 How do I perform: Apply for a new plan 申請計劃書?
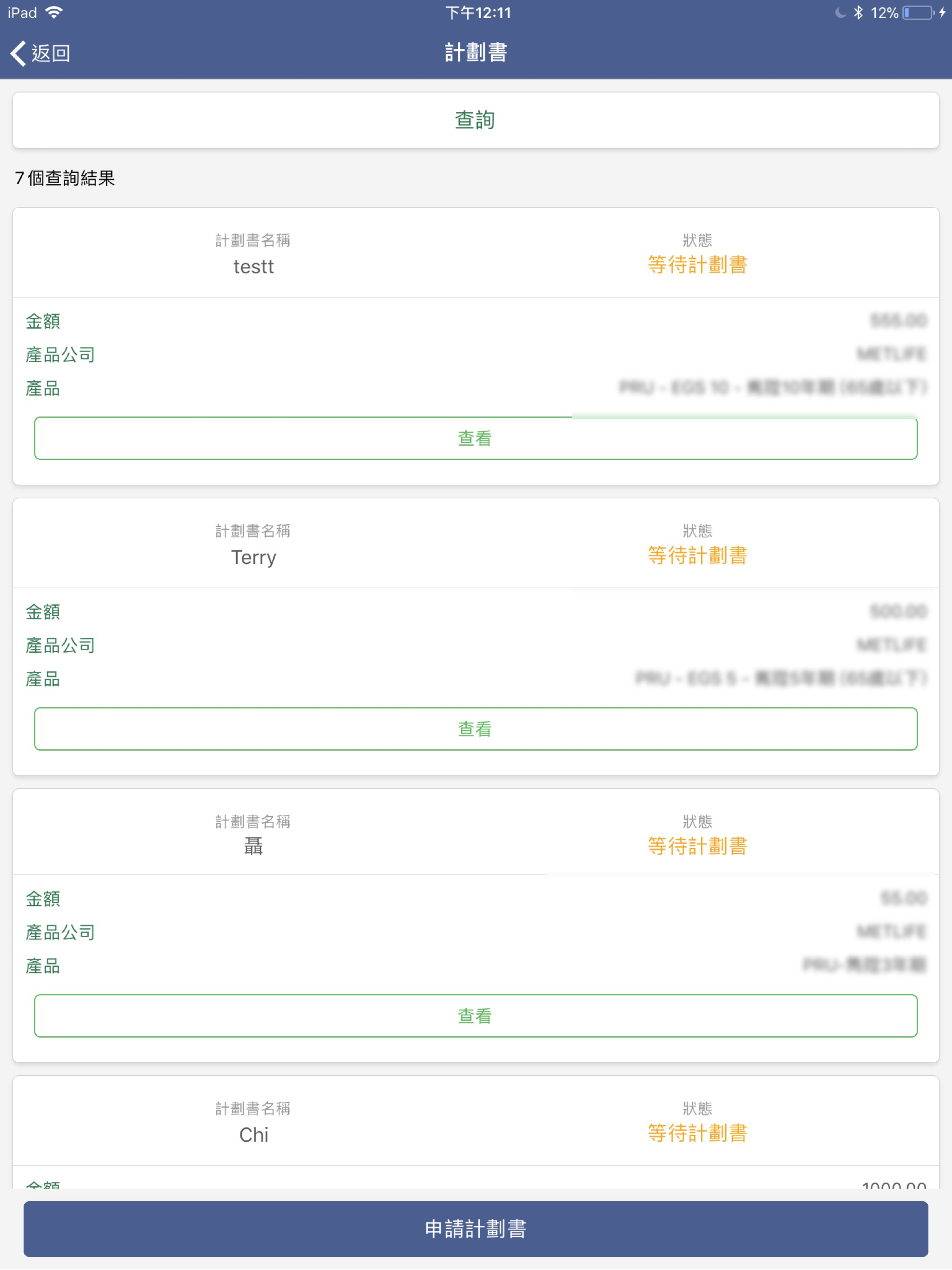tap(476, 1229)
